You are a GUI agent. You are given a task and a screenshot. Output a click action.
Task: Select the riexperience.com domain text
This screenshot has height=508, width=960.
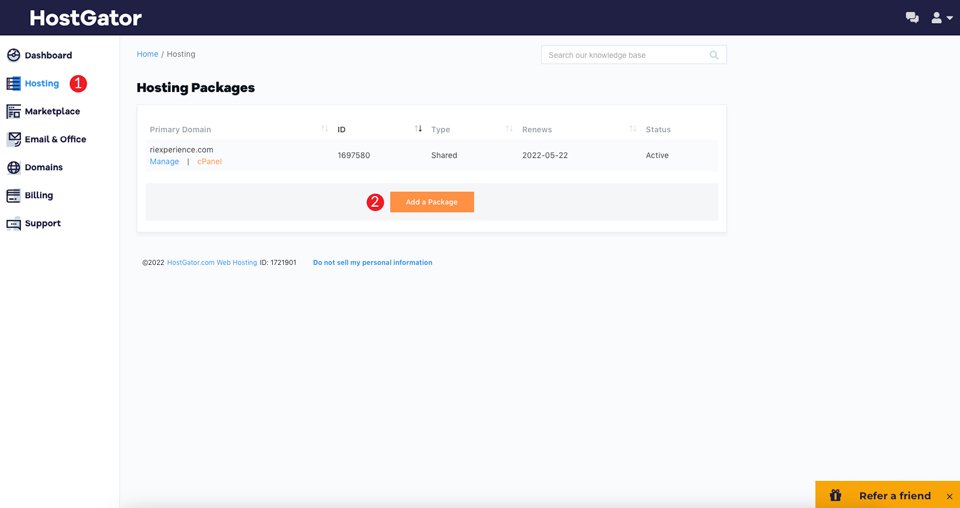(181, 149)
